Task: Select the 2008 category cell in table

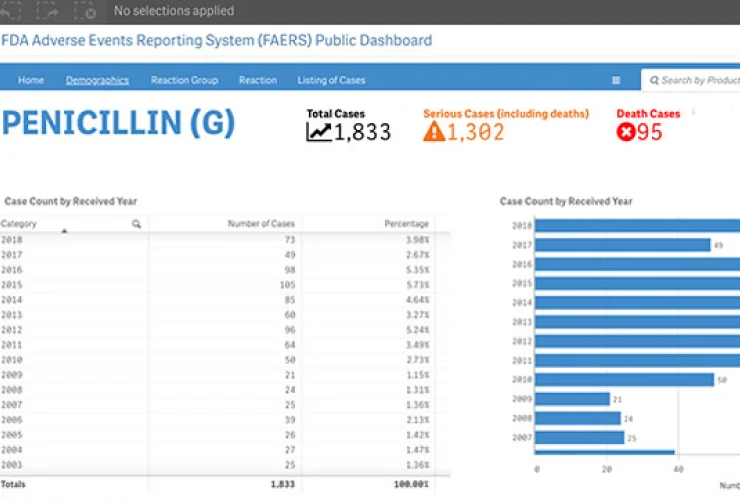Action: [x=12, y=390]
